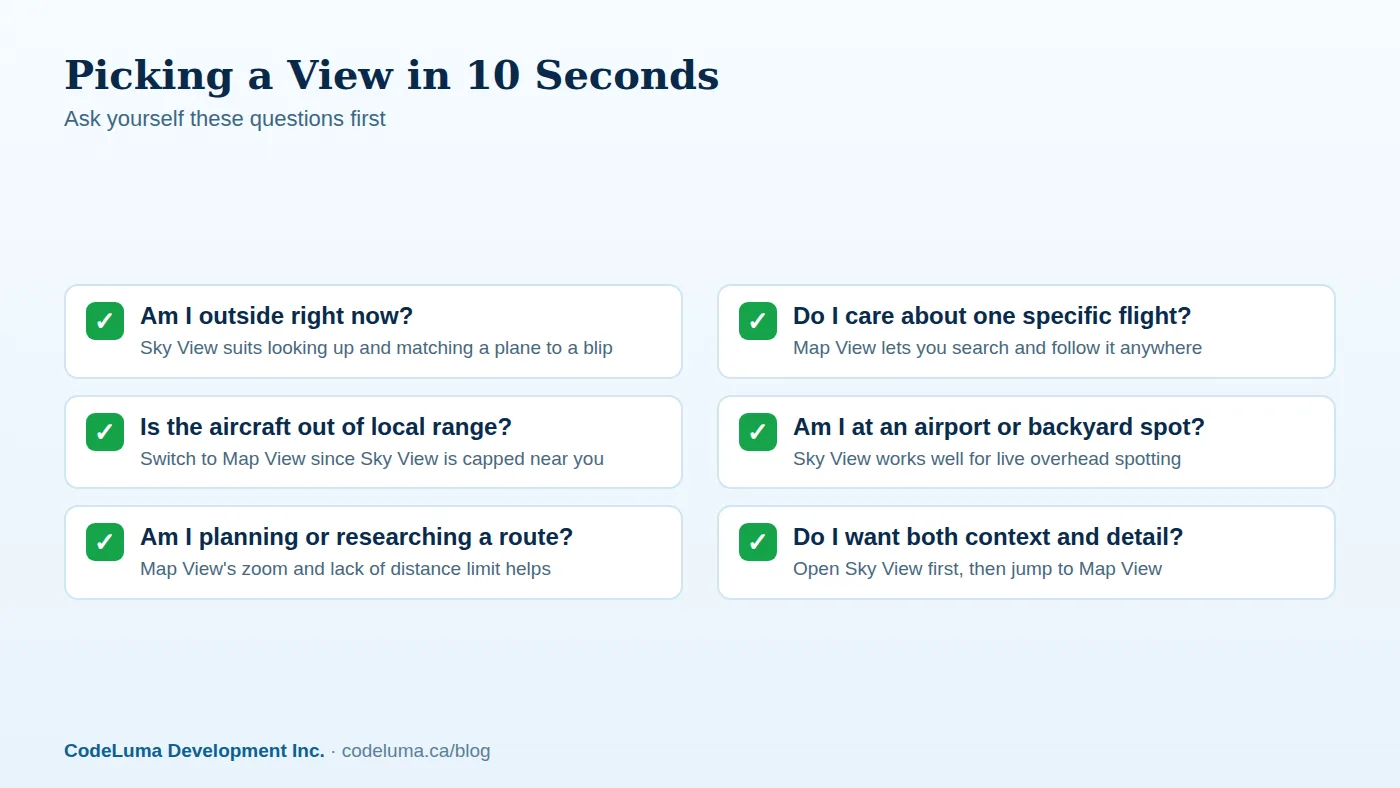Click the line 'Map View's zoom and lack of distance limit helps'

pos(345,569)
